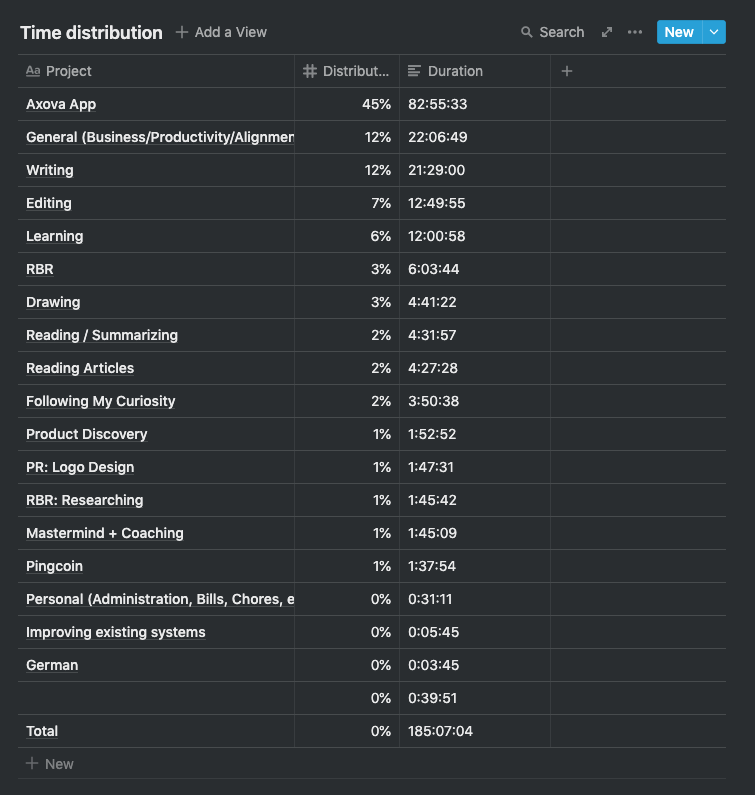
Task: Open the Pingcoin project entry
Action: 54,566
